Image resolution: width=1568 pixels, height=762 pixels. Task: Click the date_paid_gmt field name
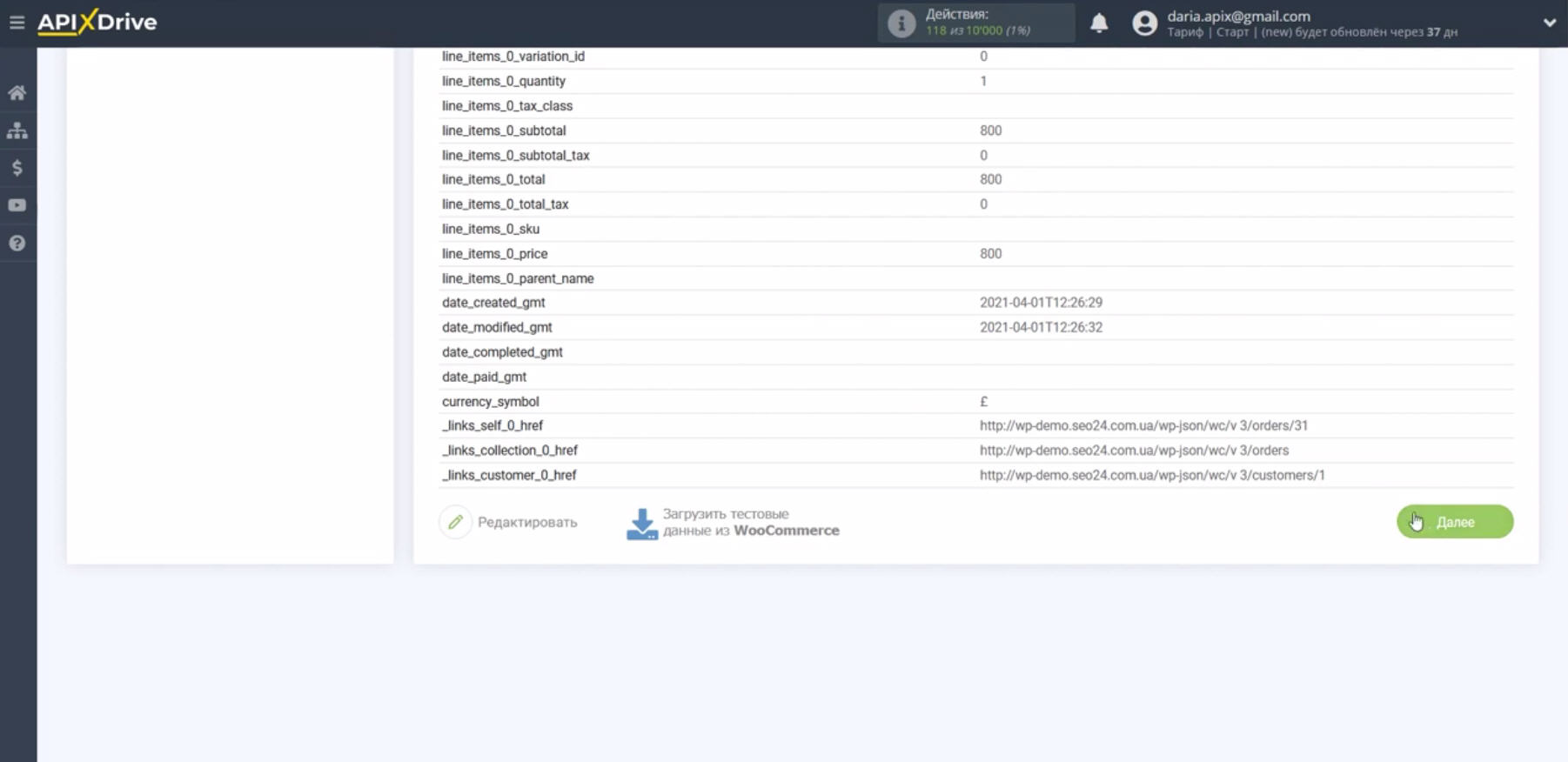point(484,377)
